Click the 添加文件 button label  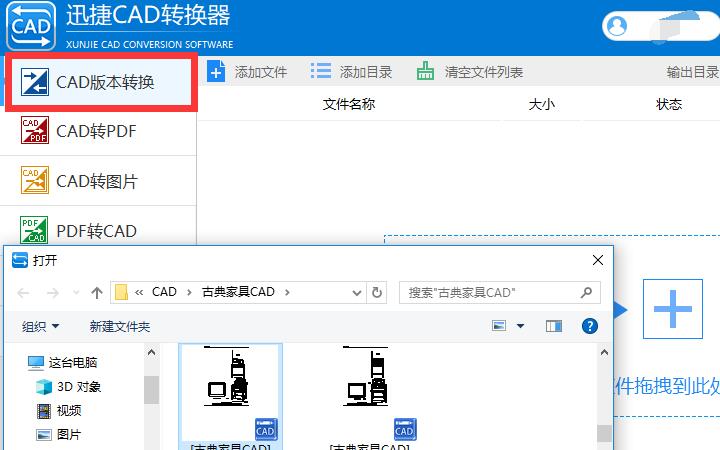point(261,72)
